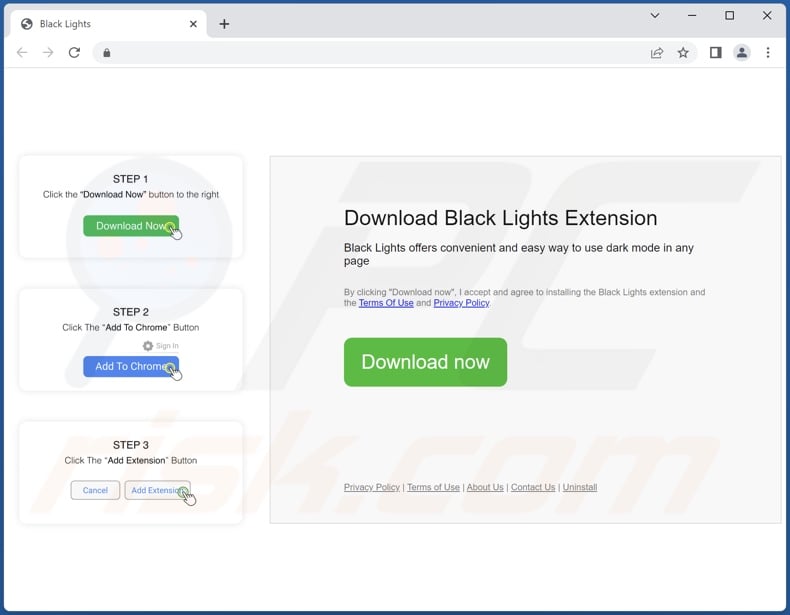Image resolution: width=790 pixels, height=615 pixels.
Task: Open the Uninstall footer link
Action: [580, 487]
